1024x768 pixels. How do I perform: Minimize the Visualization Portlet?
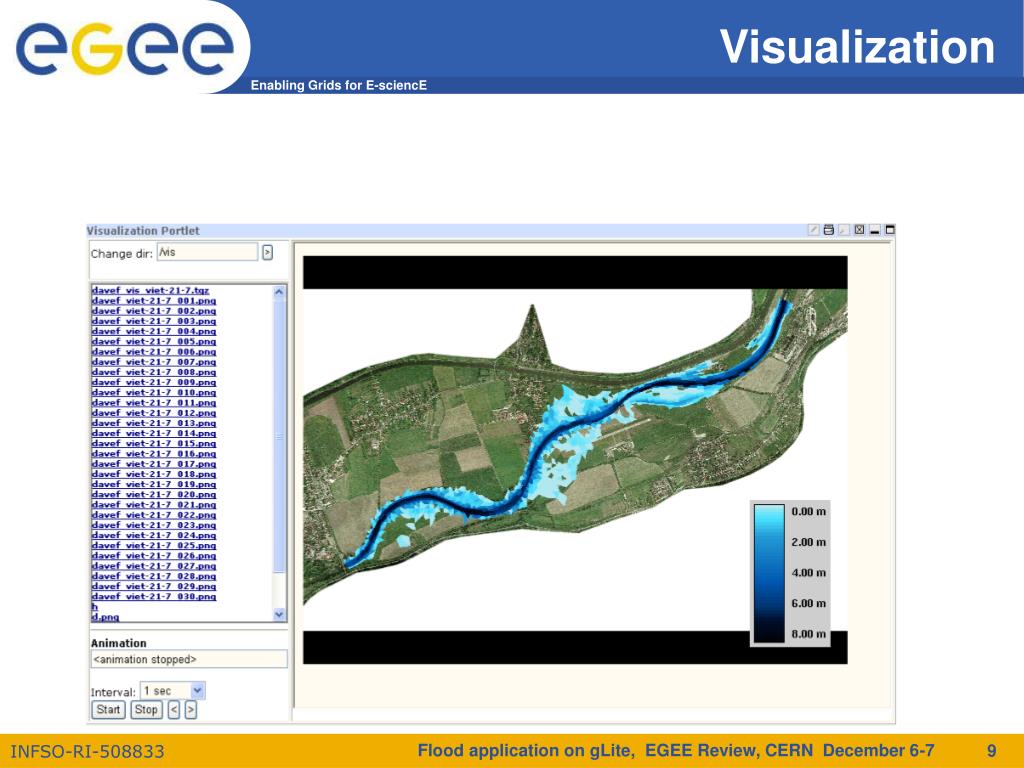click(874, 230)
